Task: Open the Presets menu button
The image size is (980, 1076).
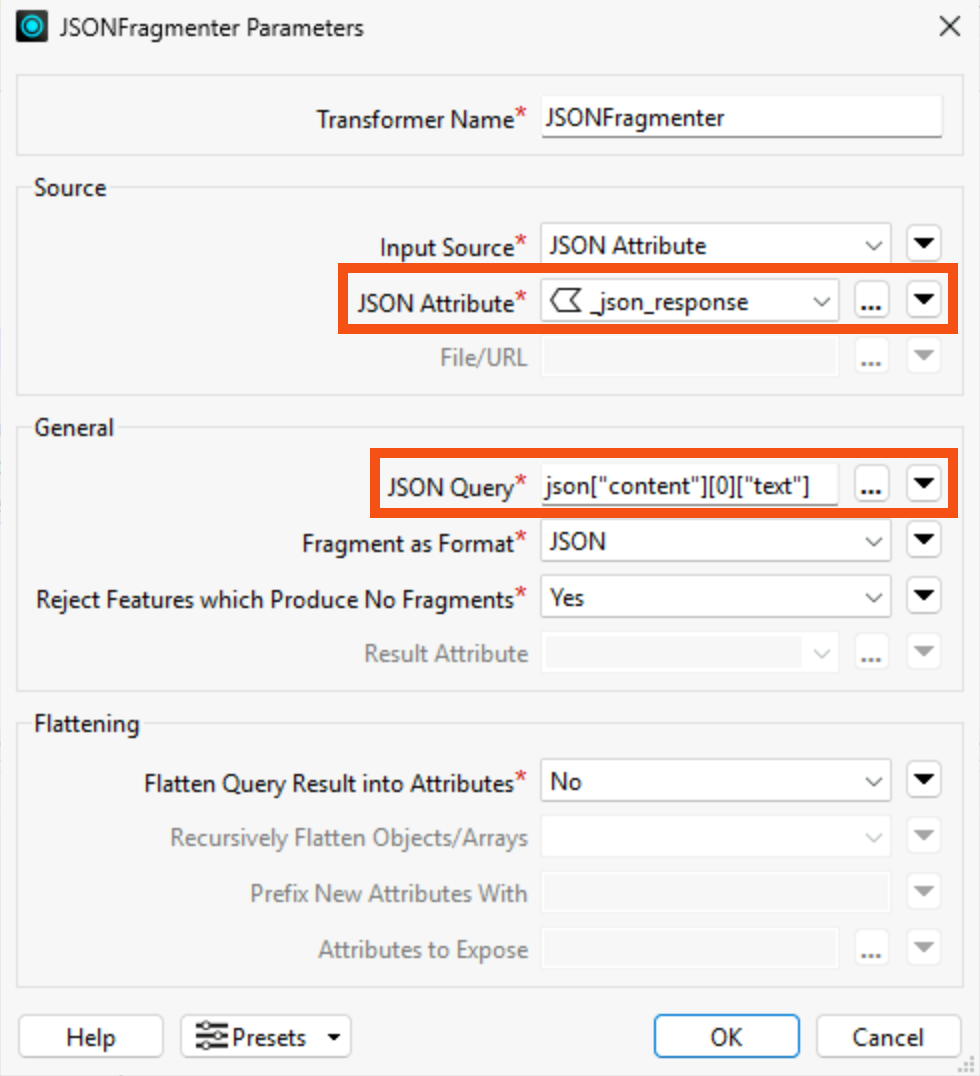Action: [266, 1036]
